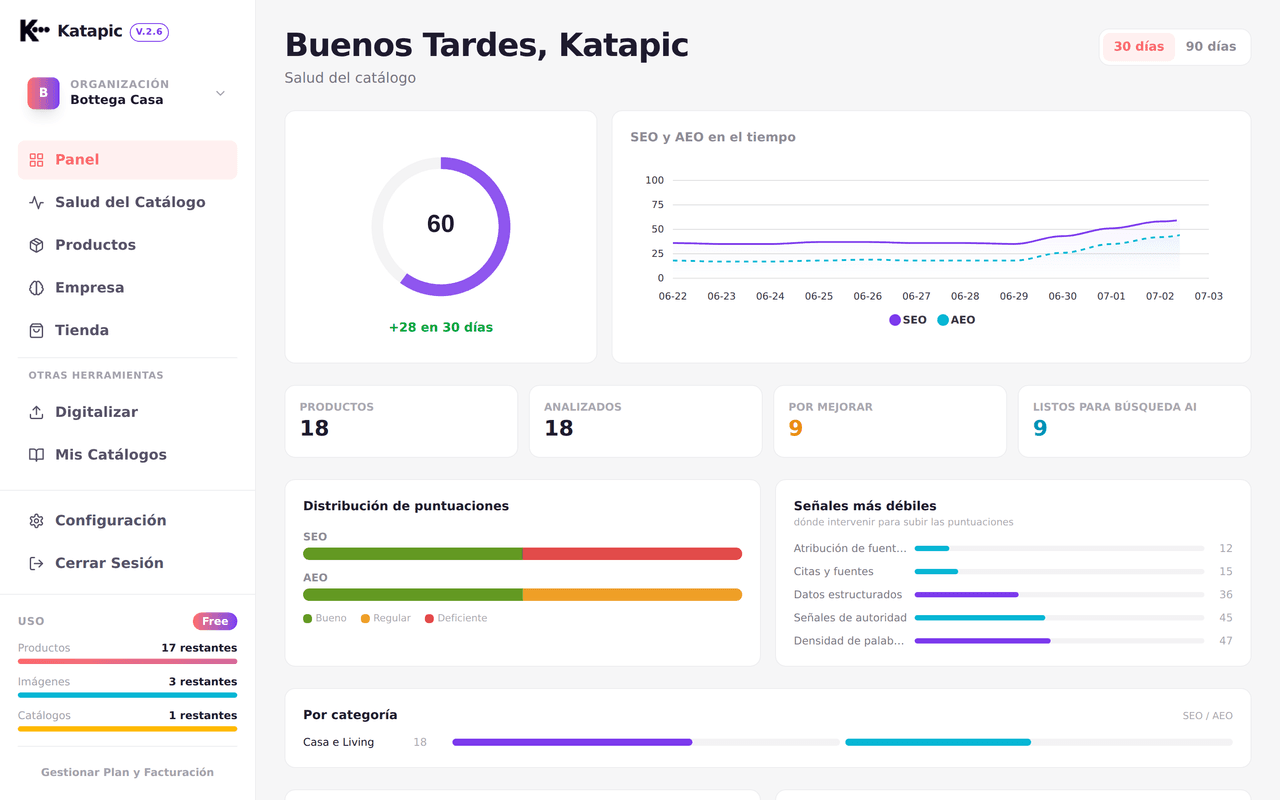Click the AEO distribution bar
Image resolution: width=1280 pixels, height=800 pixels.
pos(523,594)
